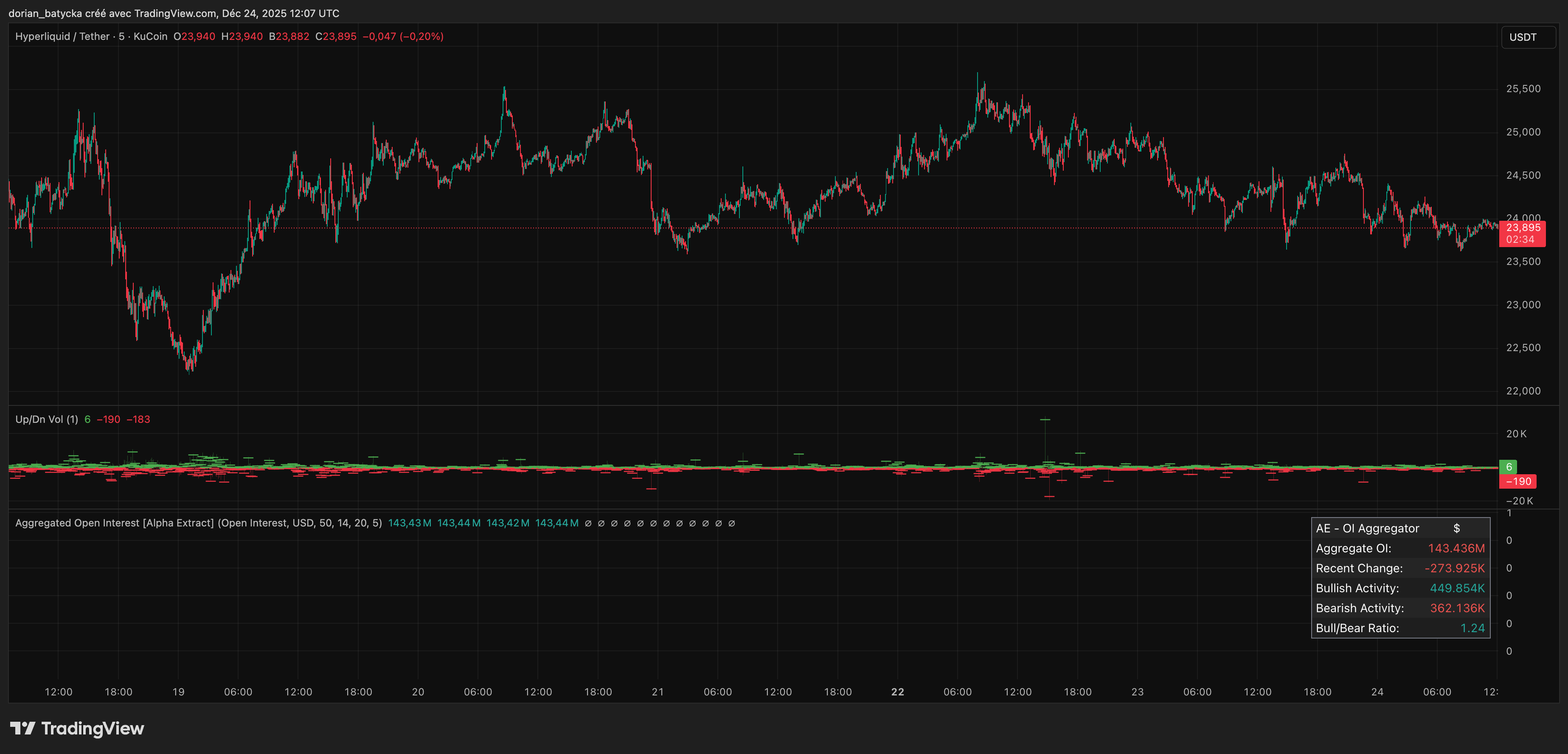The image size is (1568, 754).
Task: Select the Hyperliquid / Tether symbol title
Action: [62, 37]
